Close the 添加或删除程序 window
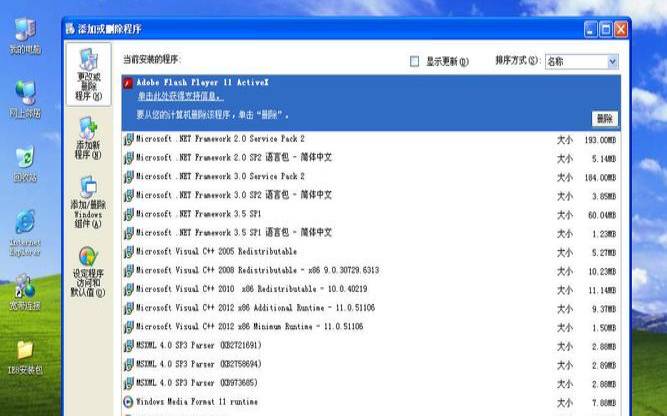 [x=621, y=29]
